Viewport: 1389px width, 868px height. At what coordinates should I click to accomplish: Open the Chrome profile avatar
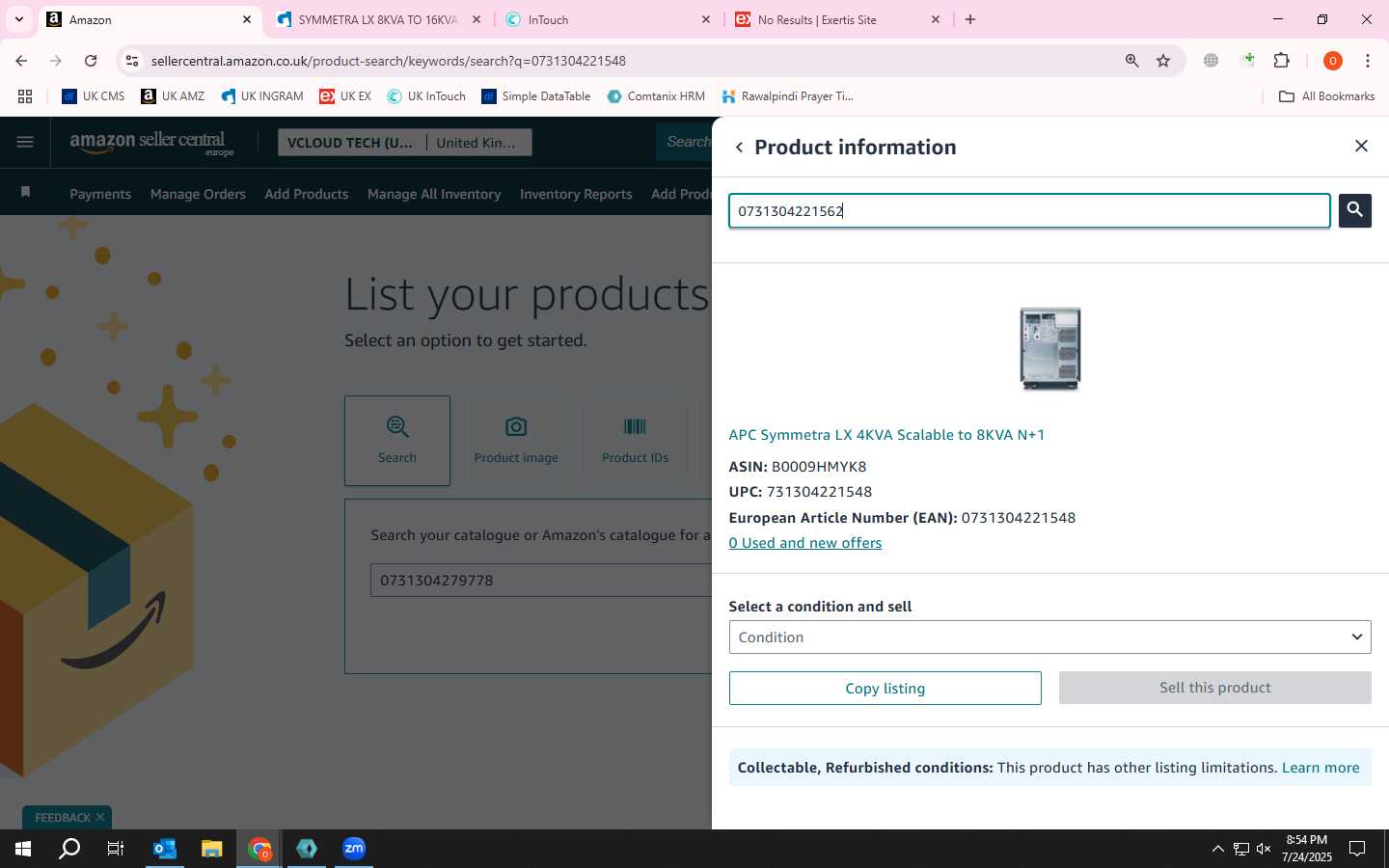[1332, 61]
